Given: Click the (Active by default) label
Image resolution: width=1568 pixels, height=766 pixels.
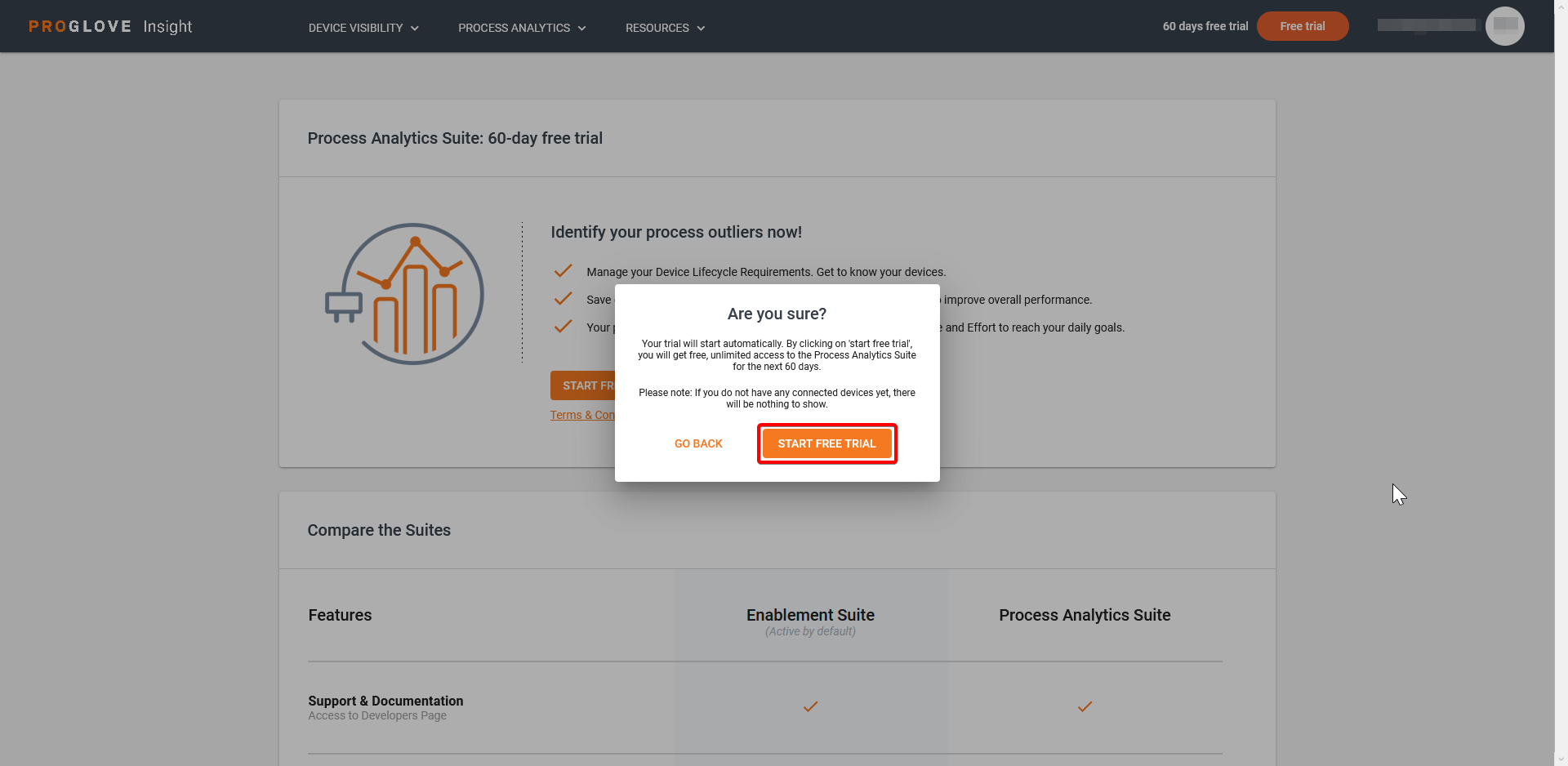Looking at the screenshot, I should coord(810,631).
